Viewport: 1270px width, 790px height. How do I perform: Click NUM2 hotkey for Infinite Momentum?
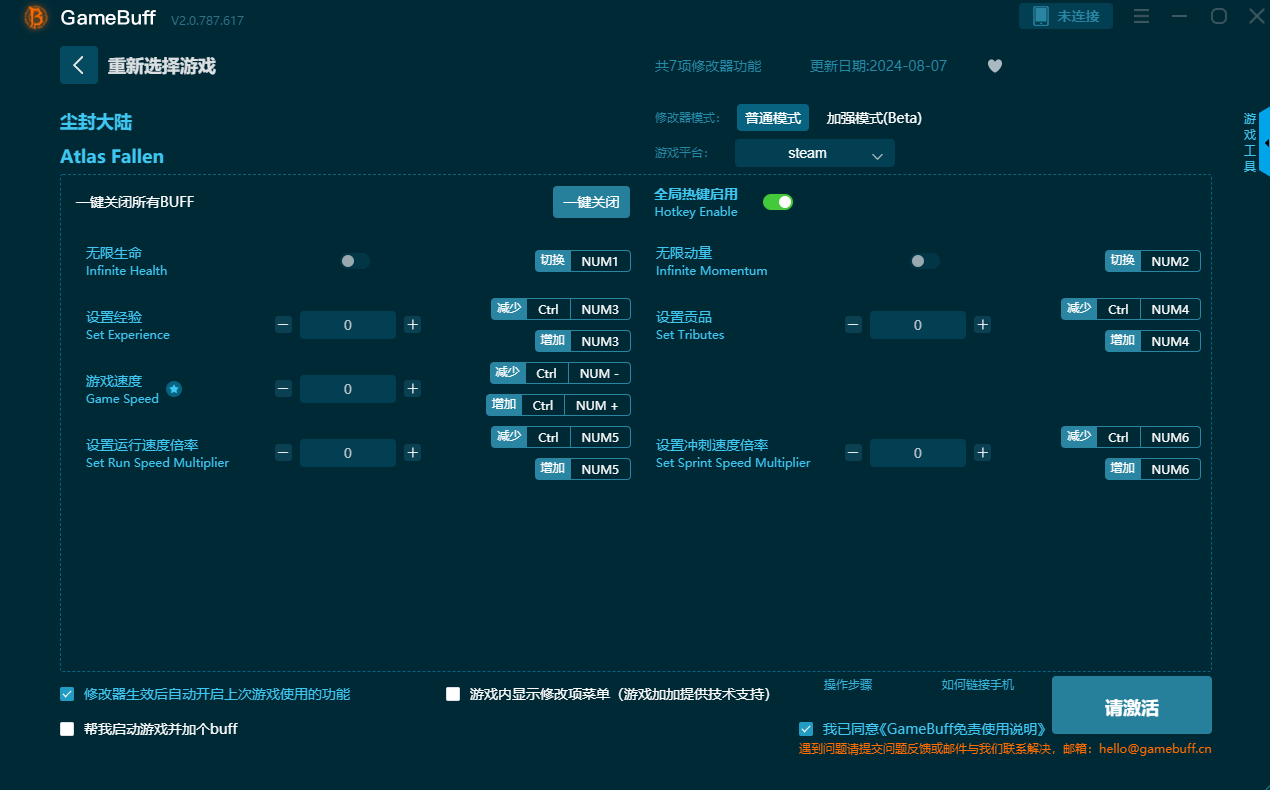click(1153, 261)
